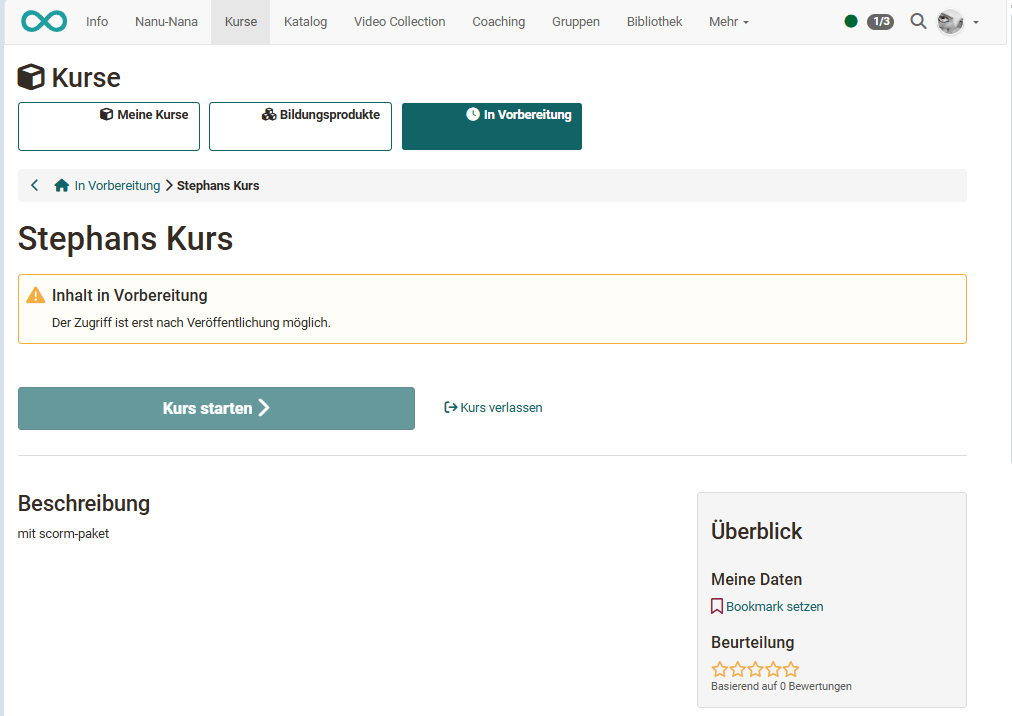1012x716 pixels.
Task: Click the Kurs starten button
Action: (216, 408)
